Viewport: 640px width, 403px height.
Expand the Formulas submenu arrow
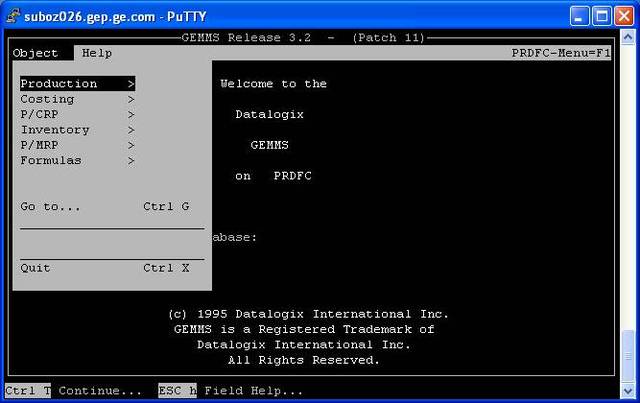pyautogui.click(x=131, y=161)
